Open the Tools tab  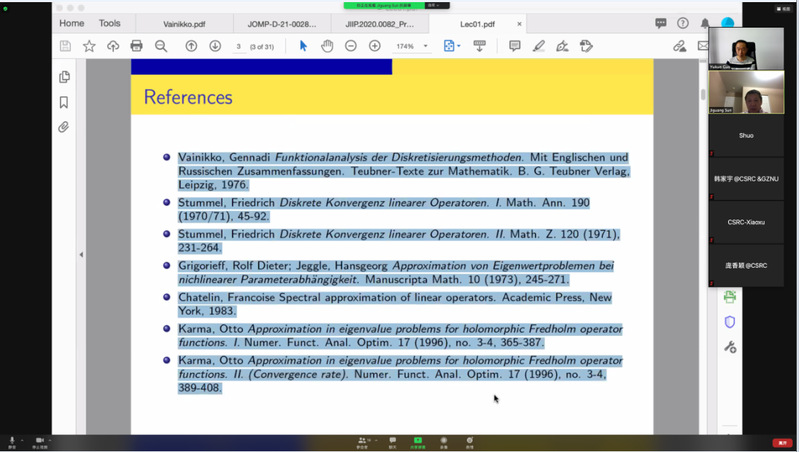(x=110, y=23)
